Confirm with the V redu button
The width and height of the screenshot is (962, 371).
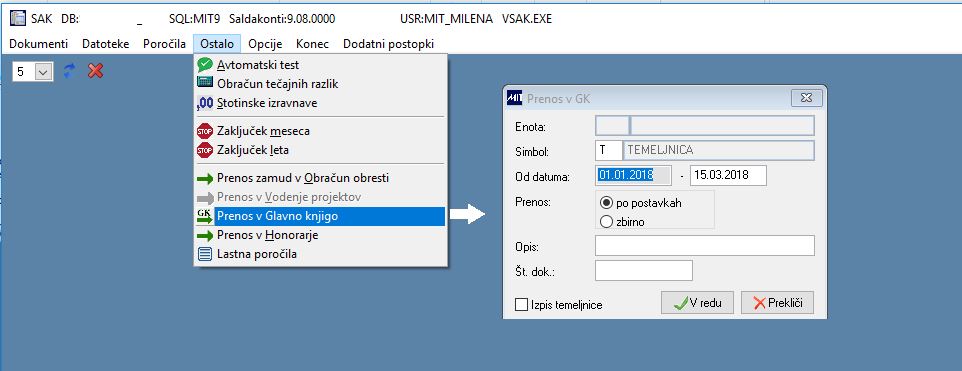tap(697, 303)
